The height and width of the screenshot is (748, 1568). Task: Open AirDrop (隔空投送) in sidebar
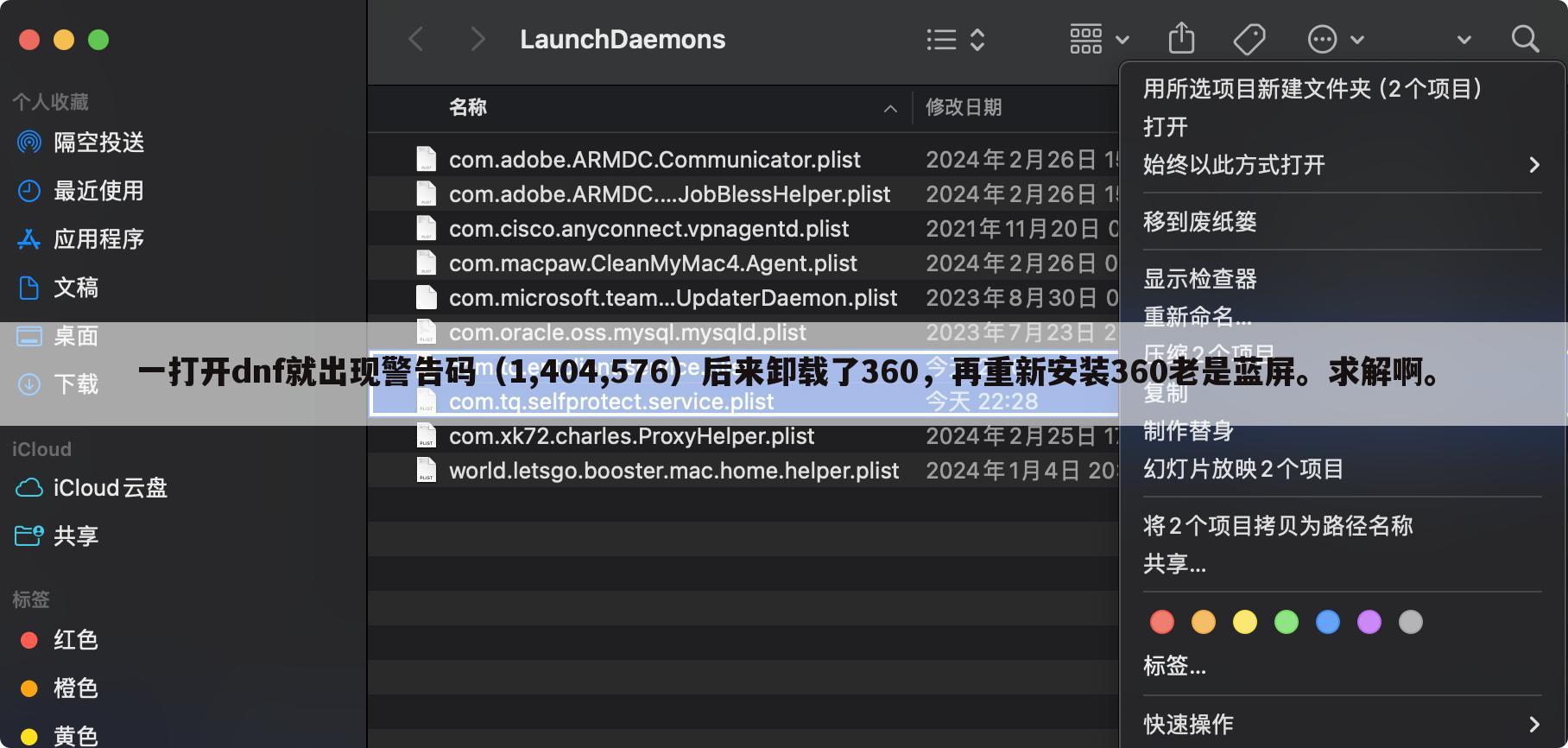81,143
